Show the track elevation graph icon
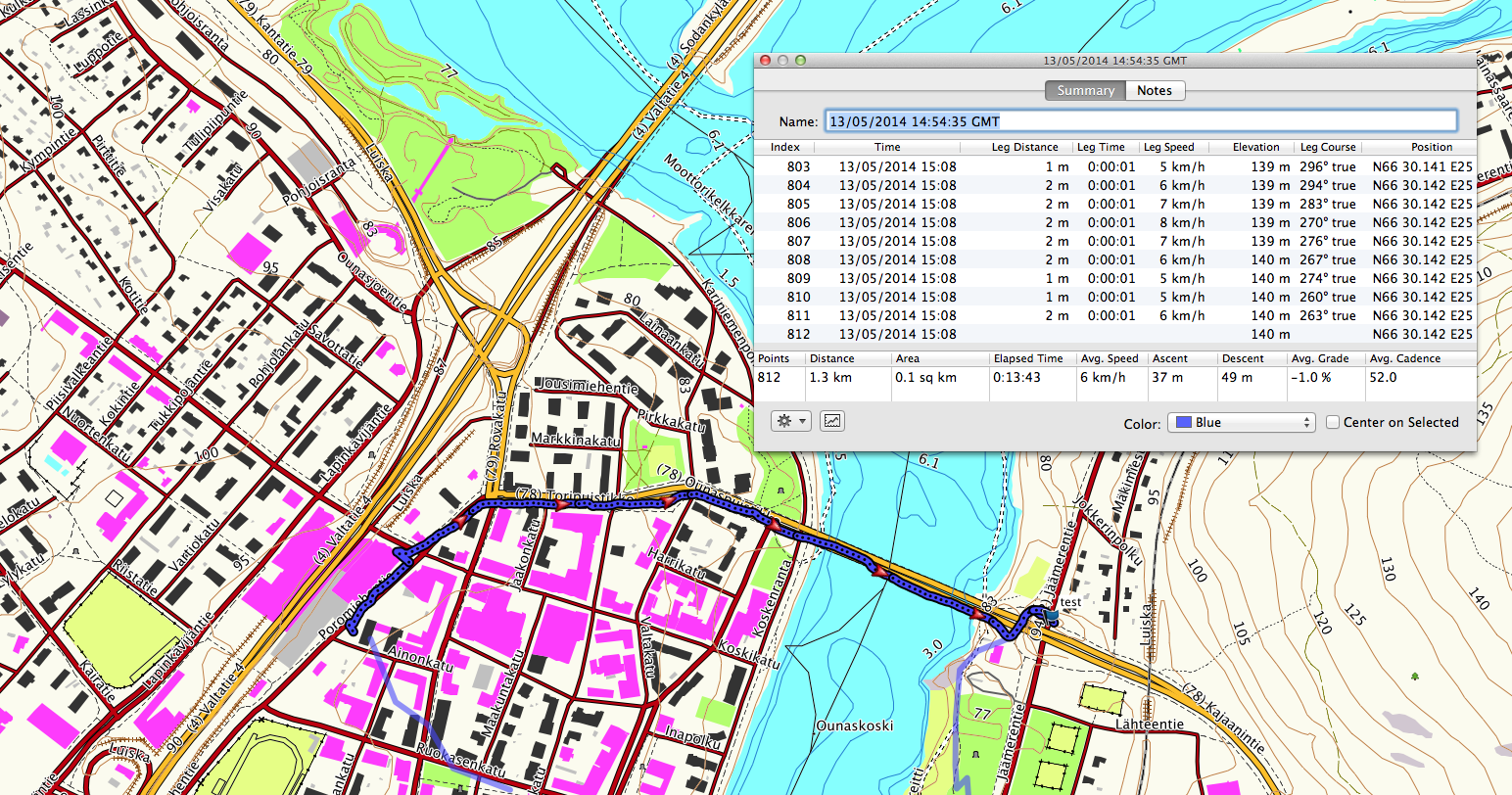 [x=832, y=421]
